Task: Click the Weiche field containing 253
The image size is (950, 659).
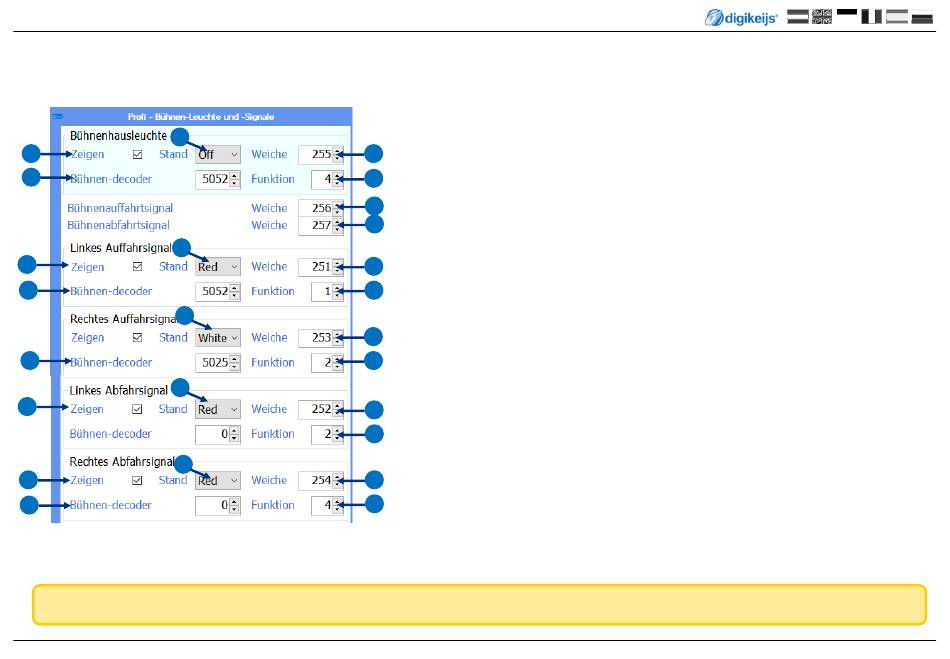Action: pyautogui.click(x=321, y=337)
